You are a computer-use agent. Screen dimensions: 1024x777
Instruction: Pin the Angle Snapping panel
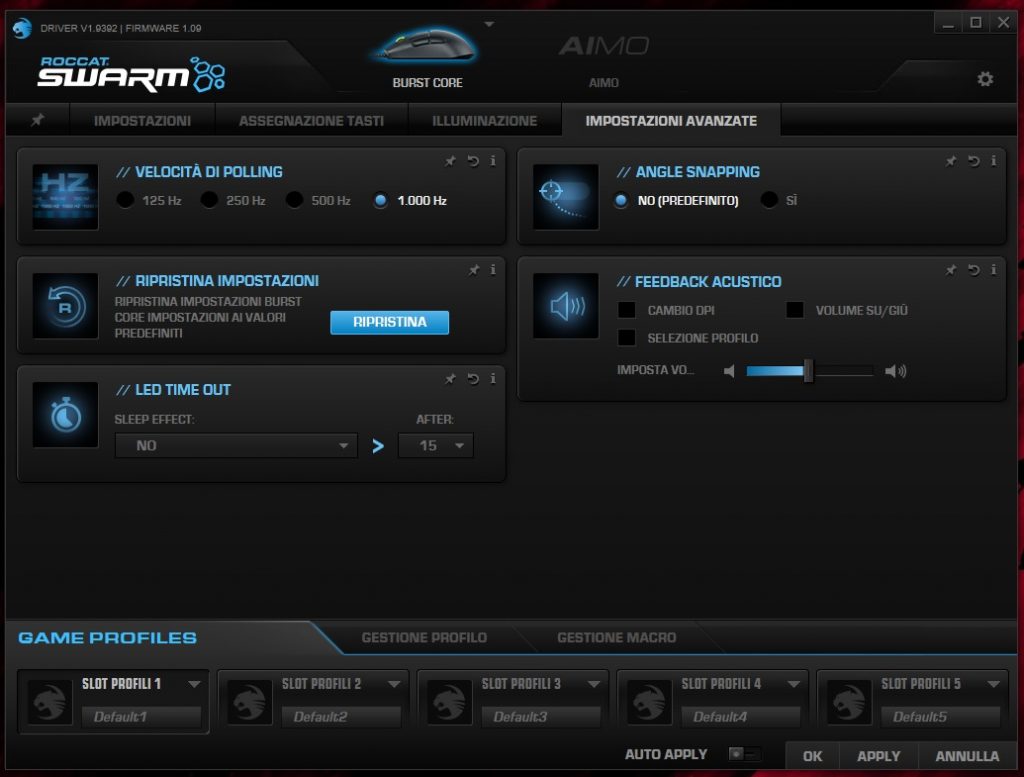(951, 161)
